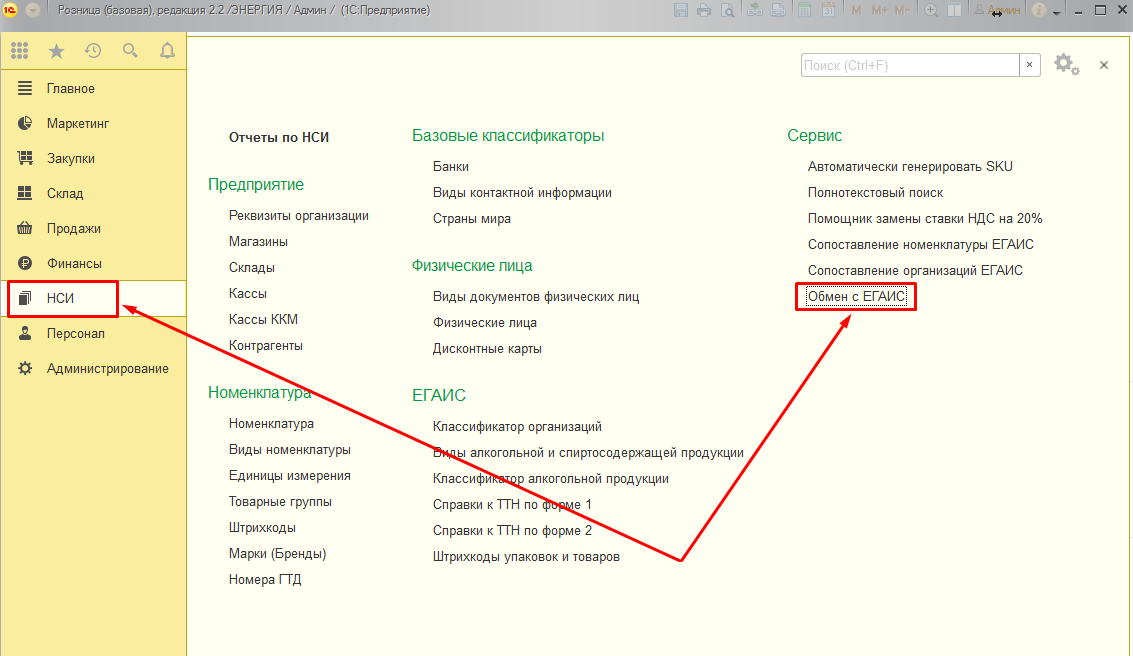Open the Маркетинг section
This screenshot has height=656, width=1133.
[93, 124]
